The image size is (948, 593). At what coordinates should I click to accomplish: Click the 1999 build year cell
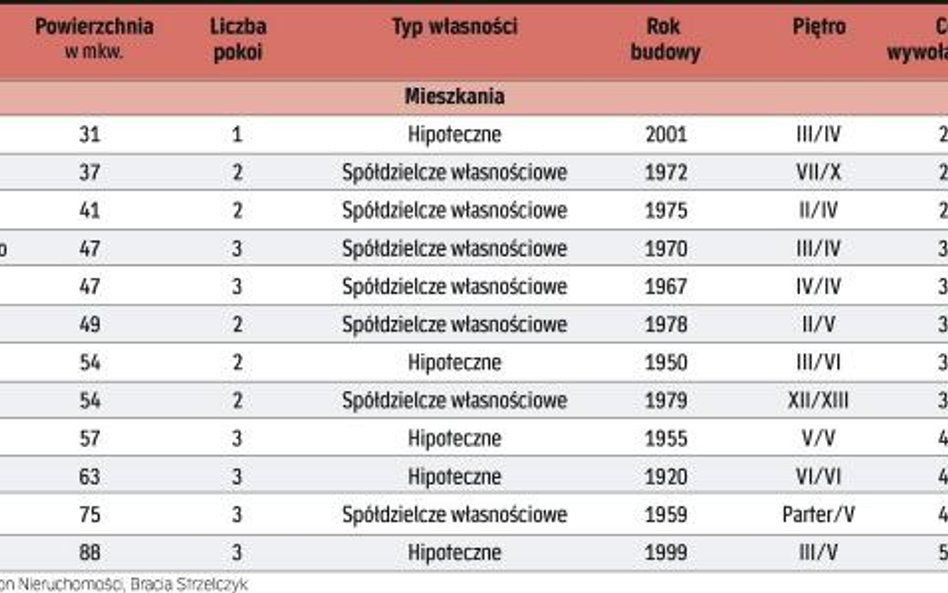tap(666, 552)
